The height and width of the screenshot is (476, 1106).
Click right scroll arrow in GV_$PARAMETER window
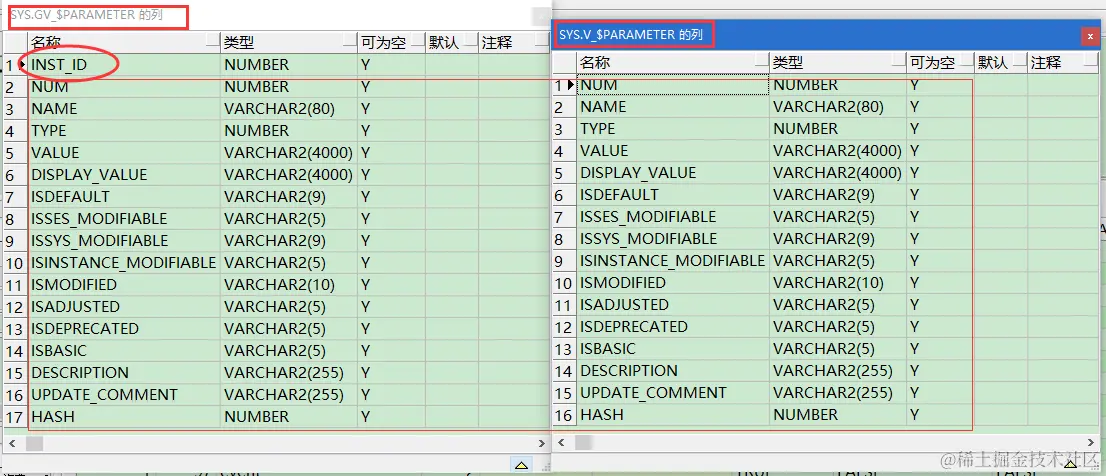[x=542, y=444]
